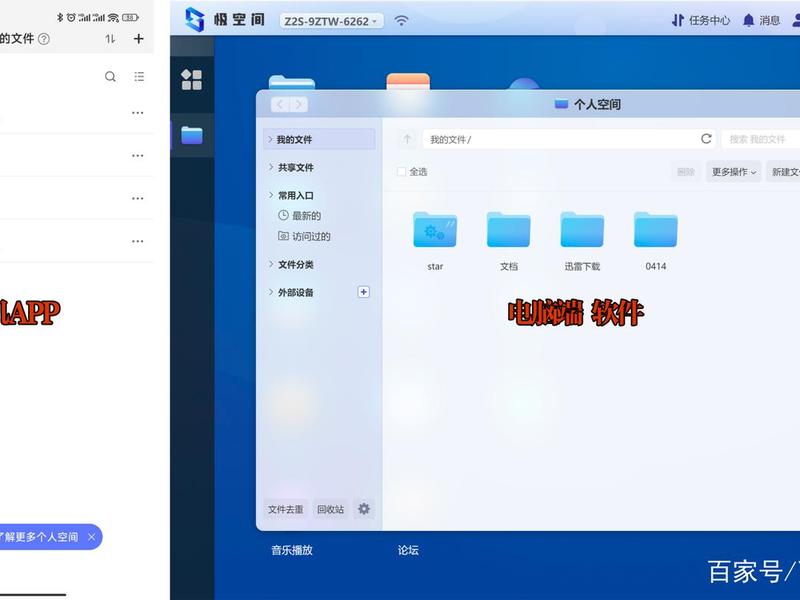Tick the 全选 checkbox

click(402, 172)
